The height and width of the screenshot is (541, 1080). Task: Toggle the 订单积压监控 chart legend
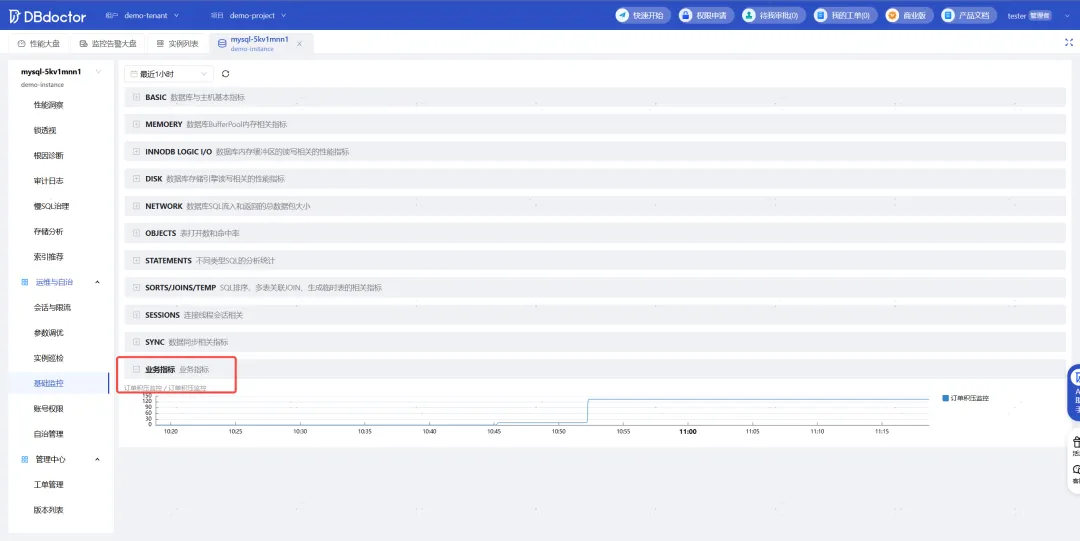tap(966, 398)
